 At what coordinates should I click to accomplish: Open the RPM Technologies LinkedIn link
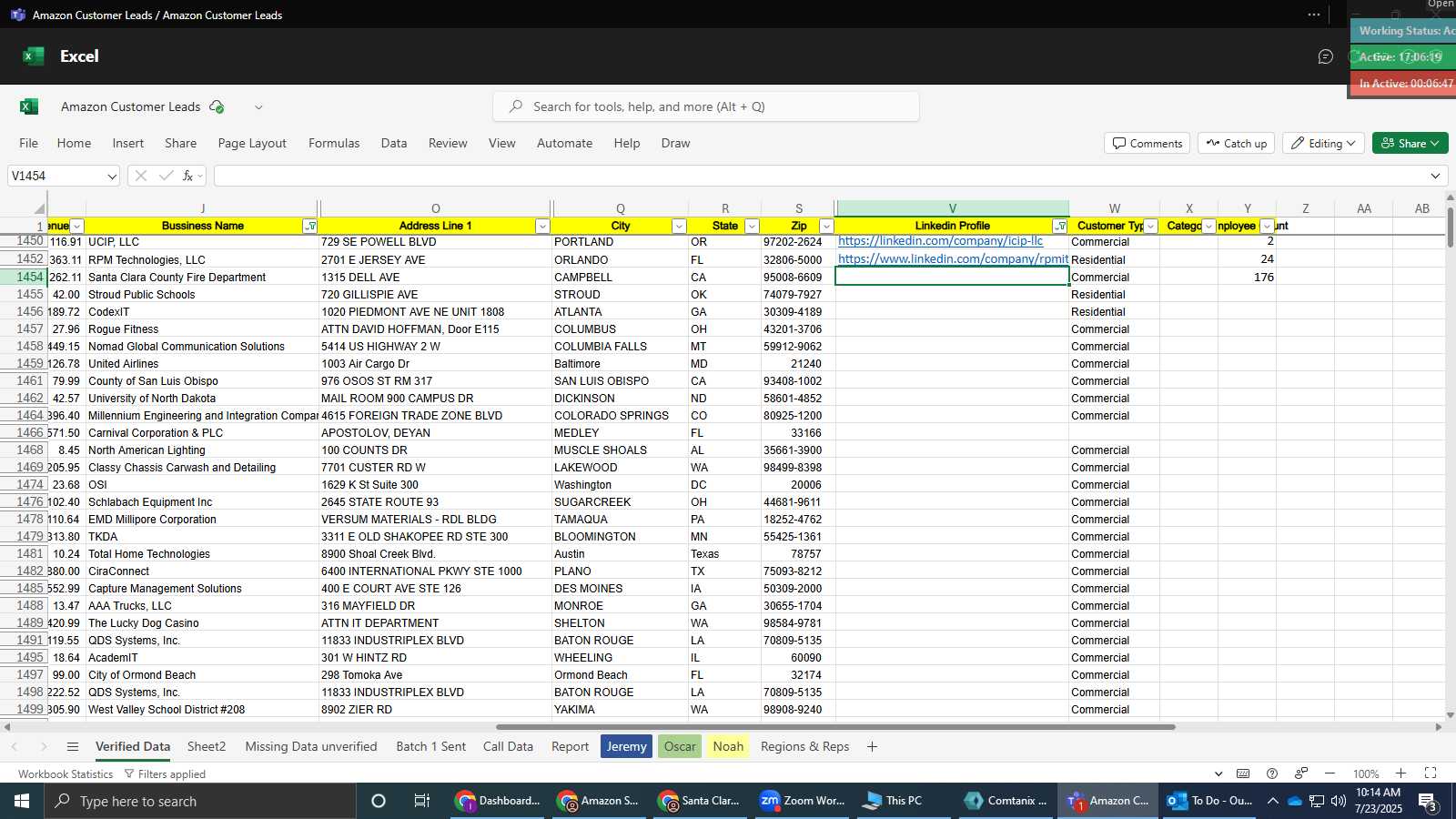click(x=953, y=259)
